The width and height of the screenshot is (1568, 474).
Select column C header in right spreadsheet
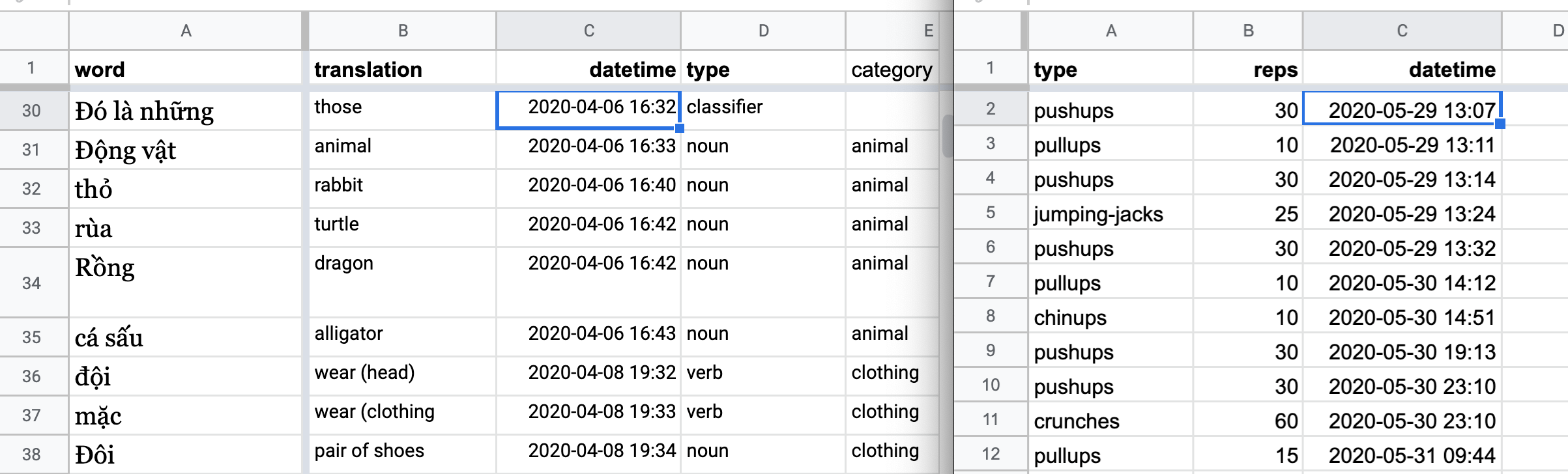click(1402, 31)
